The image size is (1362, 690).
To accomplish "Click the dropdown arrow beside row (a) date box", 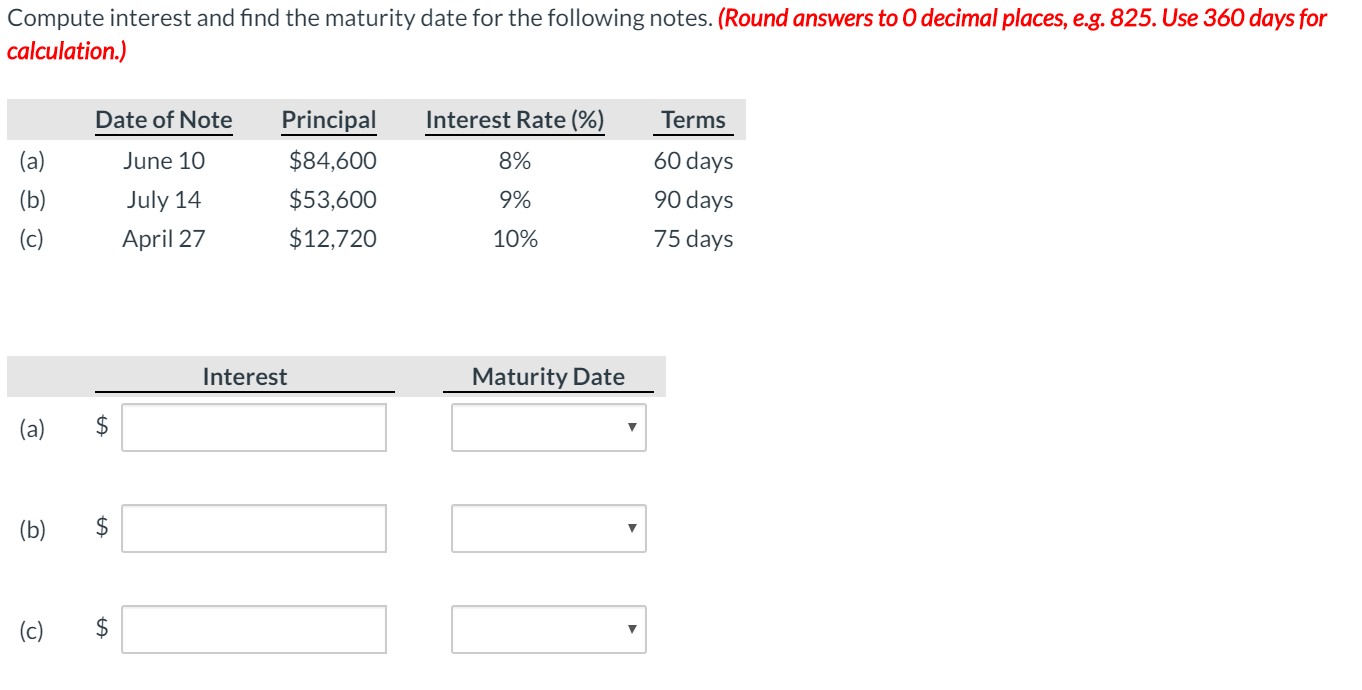I will [632, 428].
